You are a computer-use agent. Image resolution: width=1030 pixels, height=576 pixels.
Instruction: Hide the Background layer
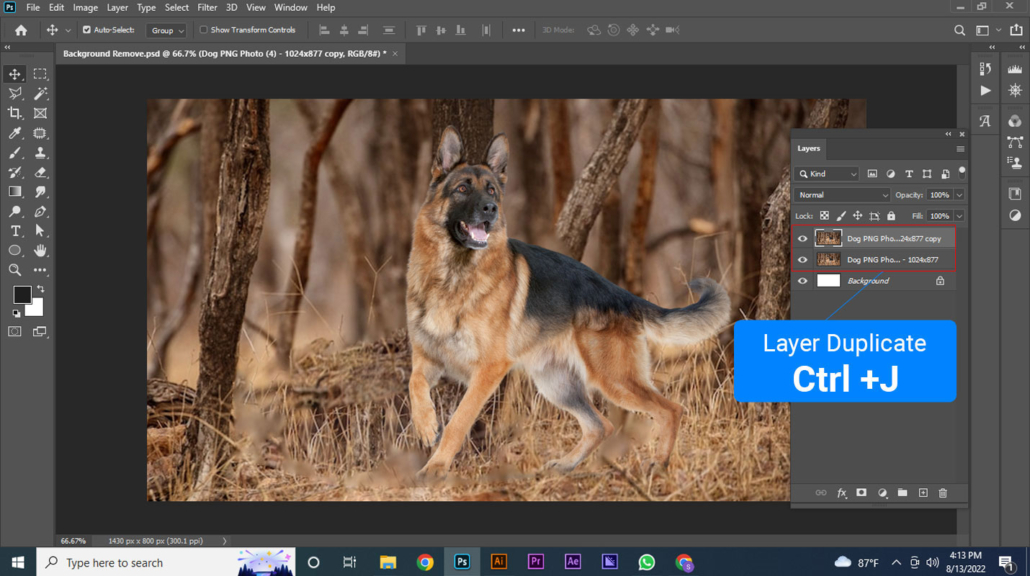pos(802,281)
